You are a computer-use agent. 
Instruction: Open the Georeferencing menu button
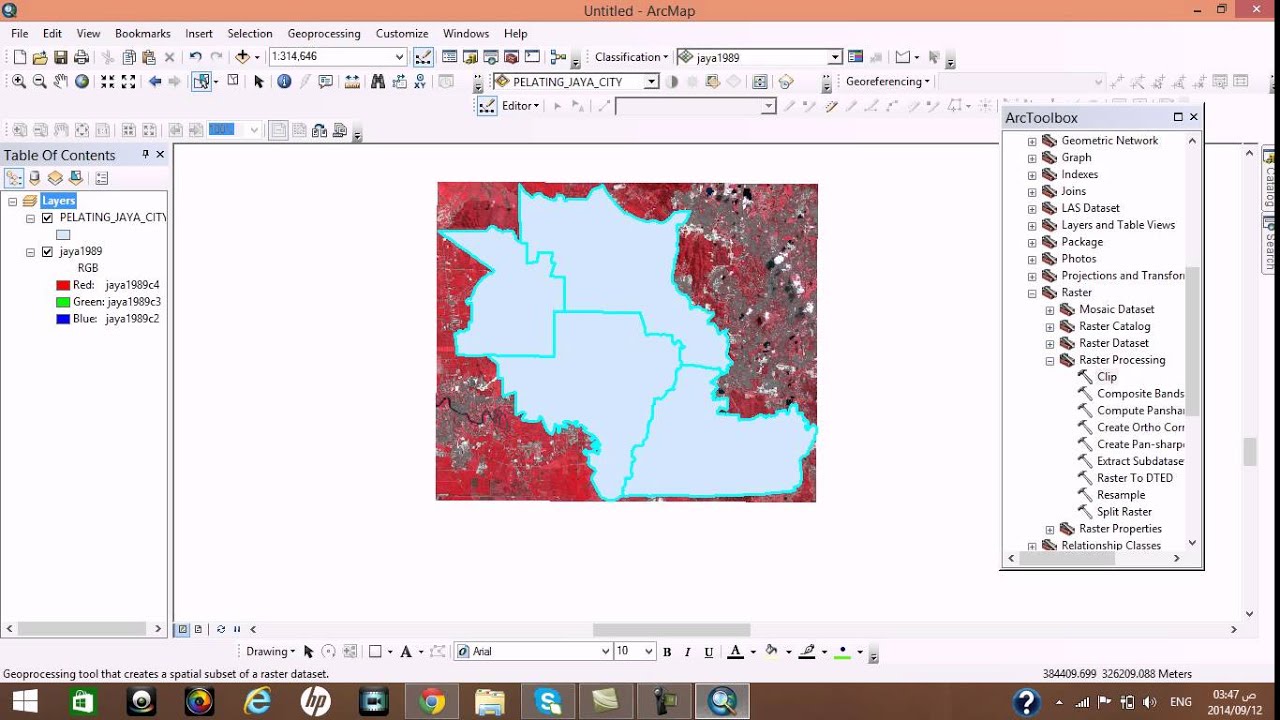pyautogui.click(x=888, y=82)
